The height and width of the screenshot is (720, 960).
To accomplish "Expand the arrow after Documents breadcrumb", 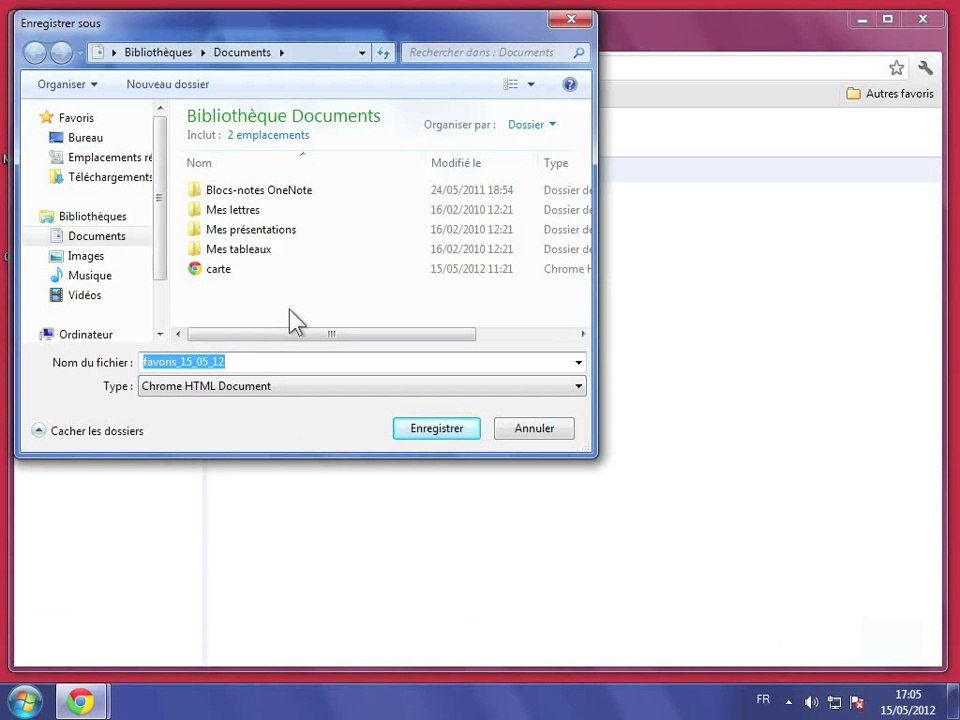I will pyautogui.click(x=282, y=53).
